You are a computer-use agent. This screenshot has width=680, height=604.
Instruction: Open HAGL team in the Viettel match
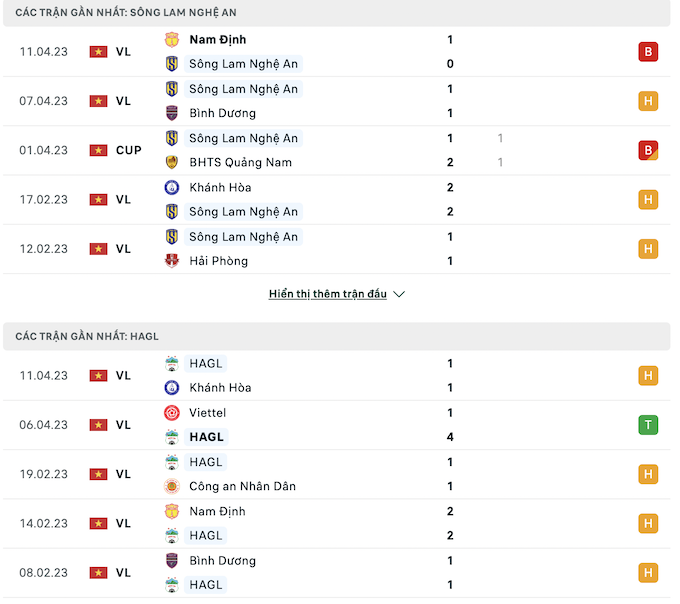207,437
